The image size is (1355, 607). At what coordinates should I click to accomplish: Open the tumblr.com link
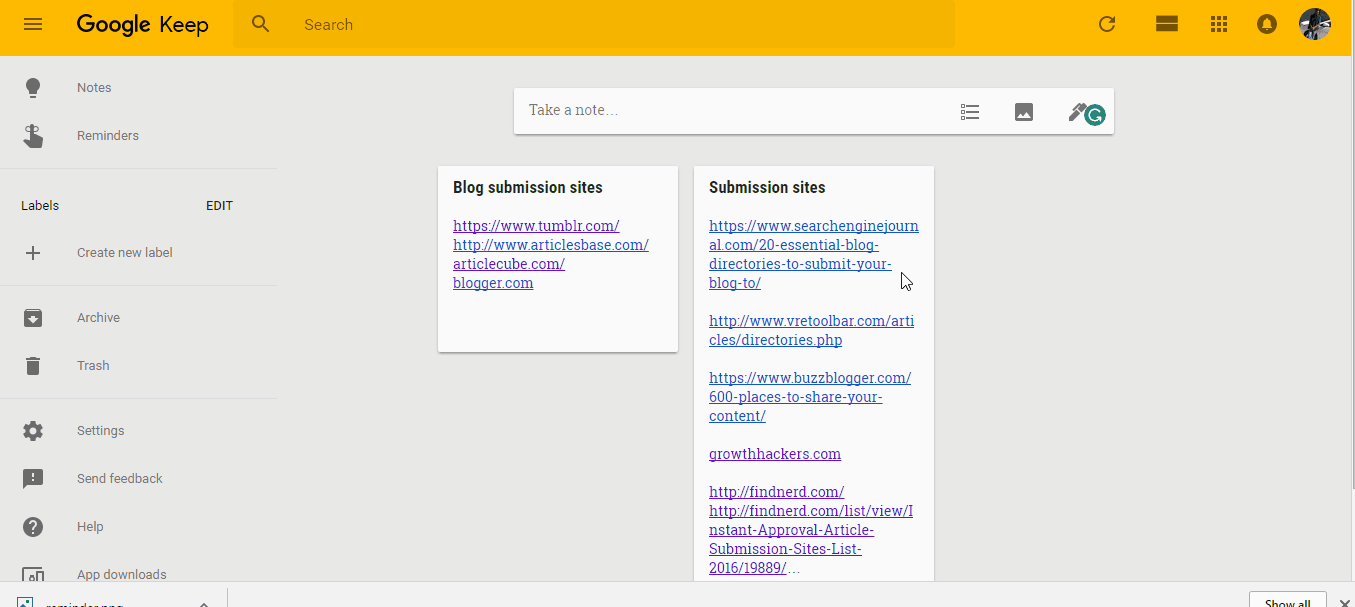536,226
